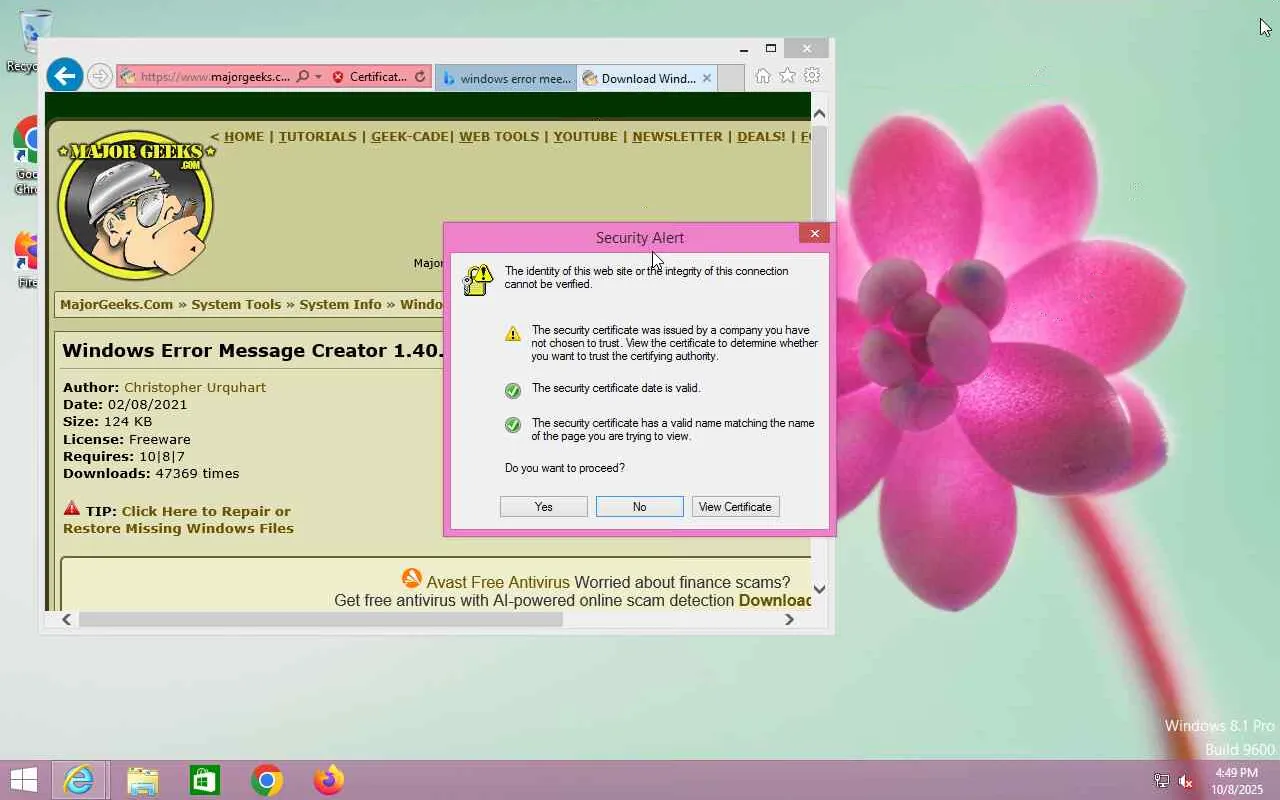Click the horizontal scroll right arrow
Viewport: 1280px width, 800px height.
[x=789, y=620]
